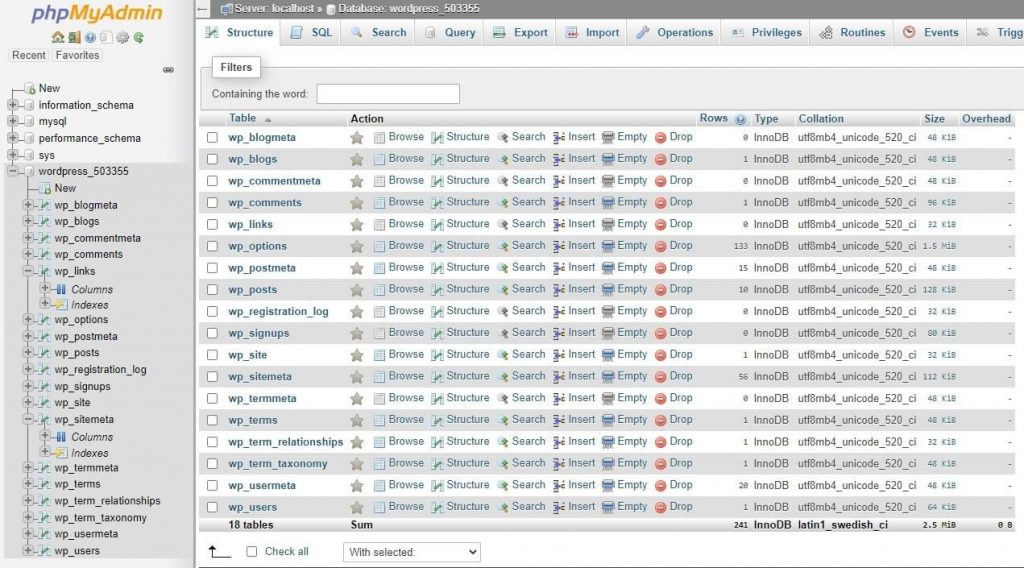This screenshot has height=568, width=1024.
Task: Expand performance_schema database node
Action: pyautogui.click(x=12, y=138)
